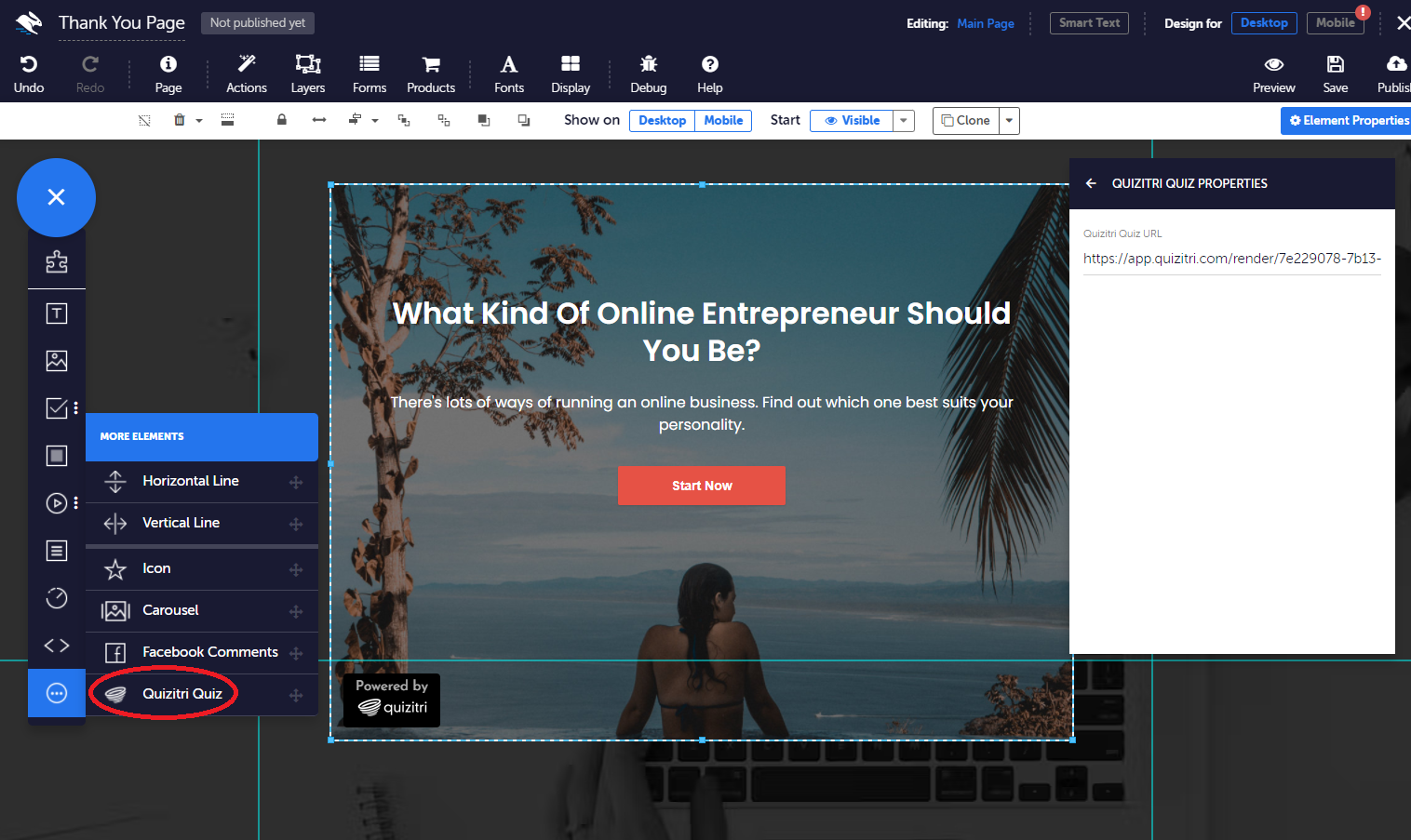Clone the selected element
Screen dimensions: 1411x840
point(965,120)
